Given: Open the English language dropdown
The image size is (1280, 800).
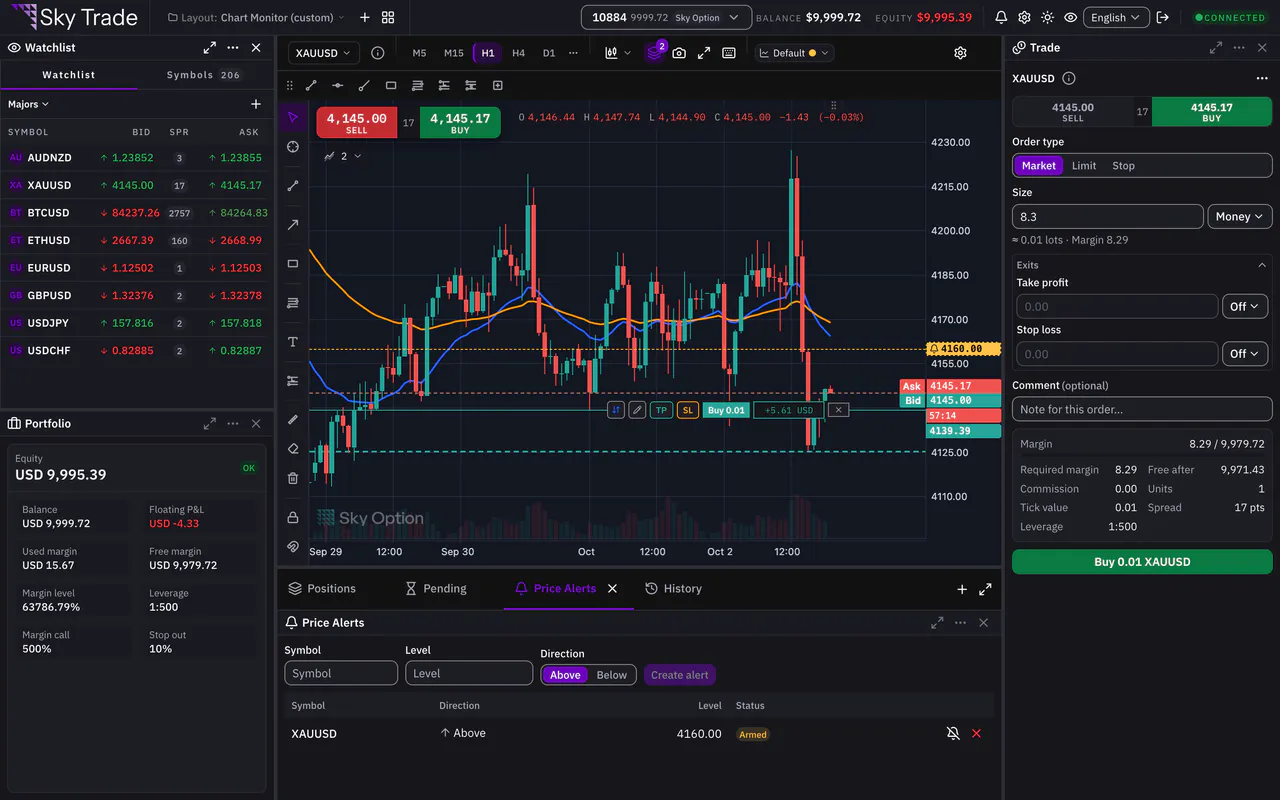Looking at the screenshot, I should [x=1116, y=17].
